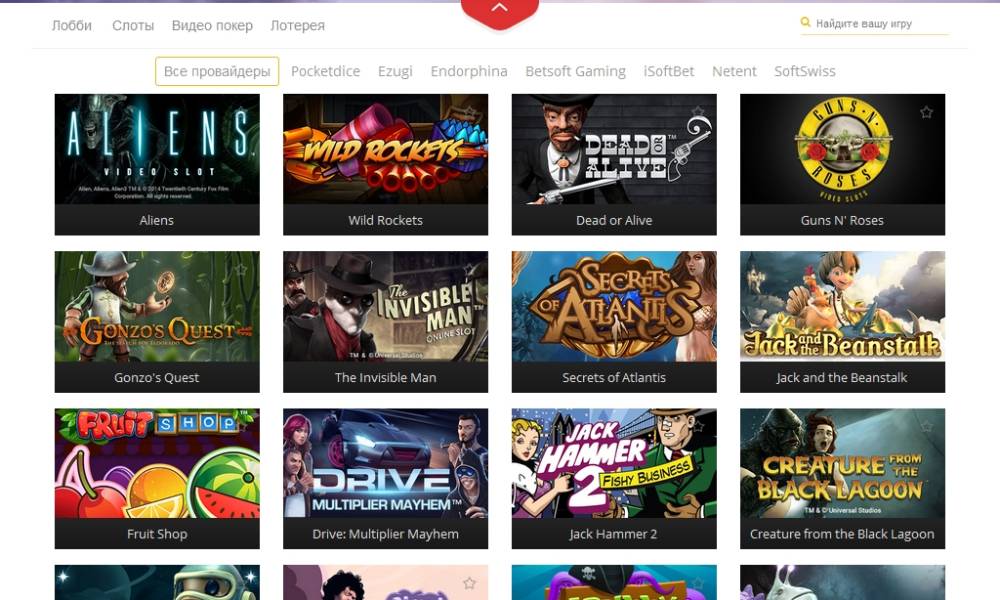Click the 'Dead or Alive' title label
The width and height of the screenshot is (1000, 600).
(x=614, y=221)
